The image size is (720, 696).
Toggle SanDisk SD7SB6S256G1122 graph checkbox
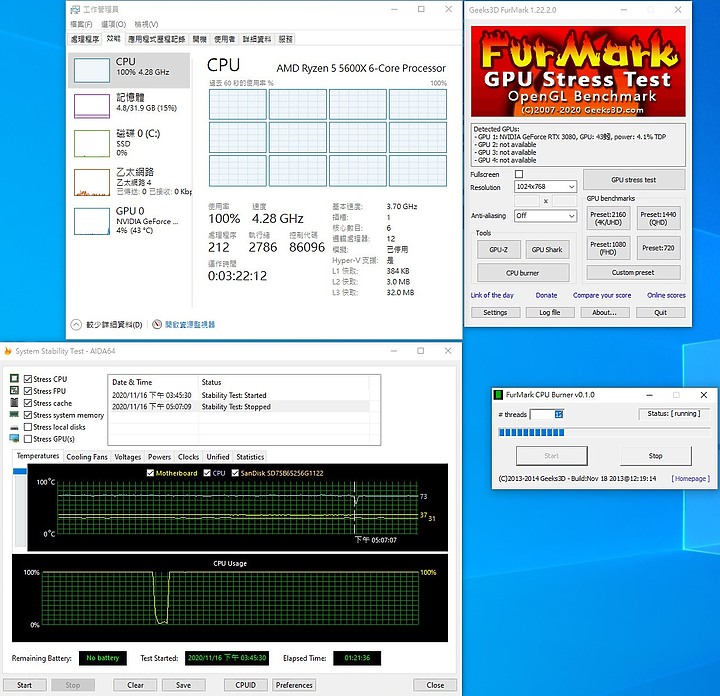click(235, 473)
